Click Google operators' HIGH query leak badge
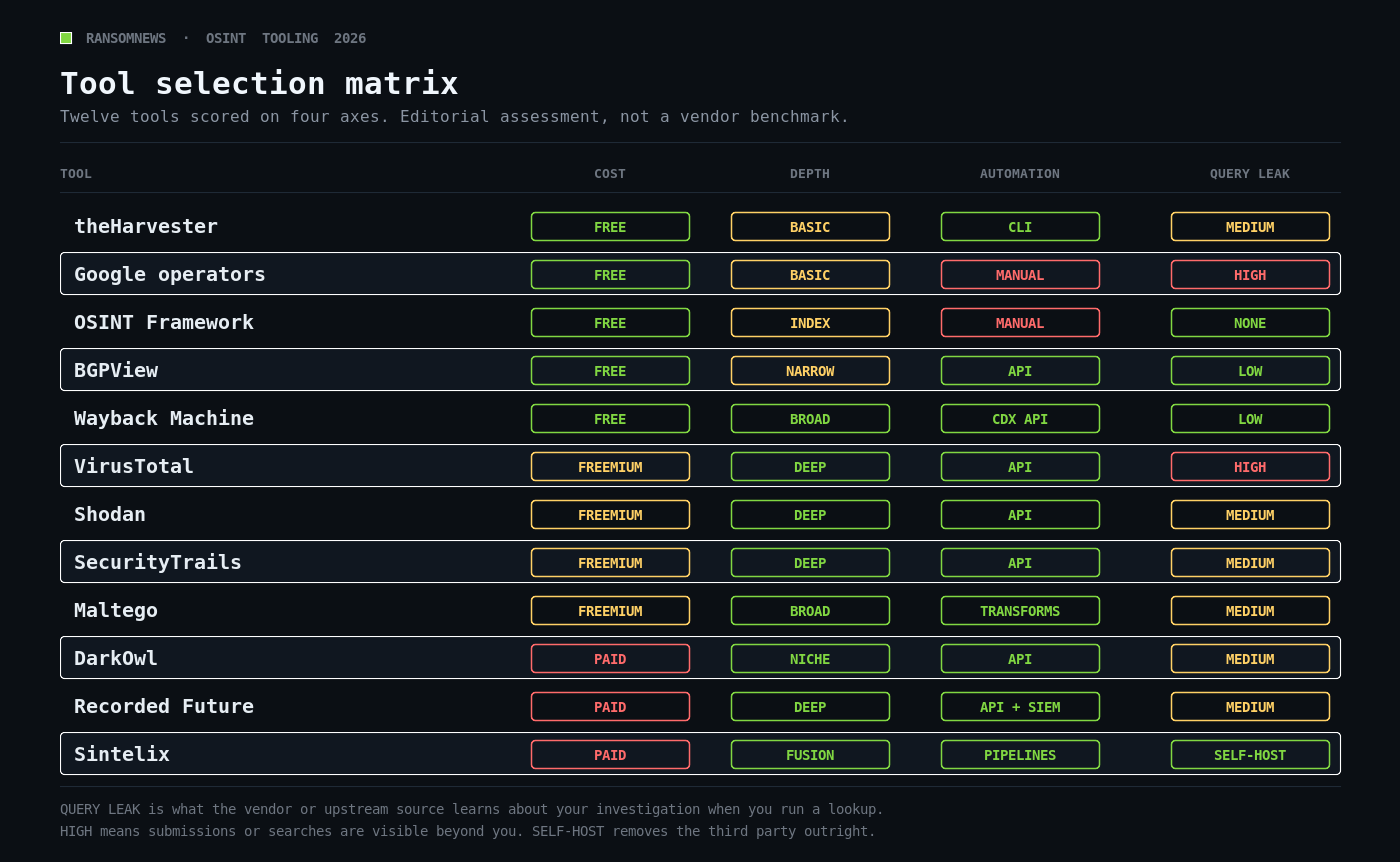 click(1250, 275)
